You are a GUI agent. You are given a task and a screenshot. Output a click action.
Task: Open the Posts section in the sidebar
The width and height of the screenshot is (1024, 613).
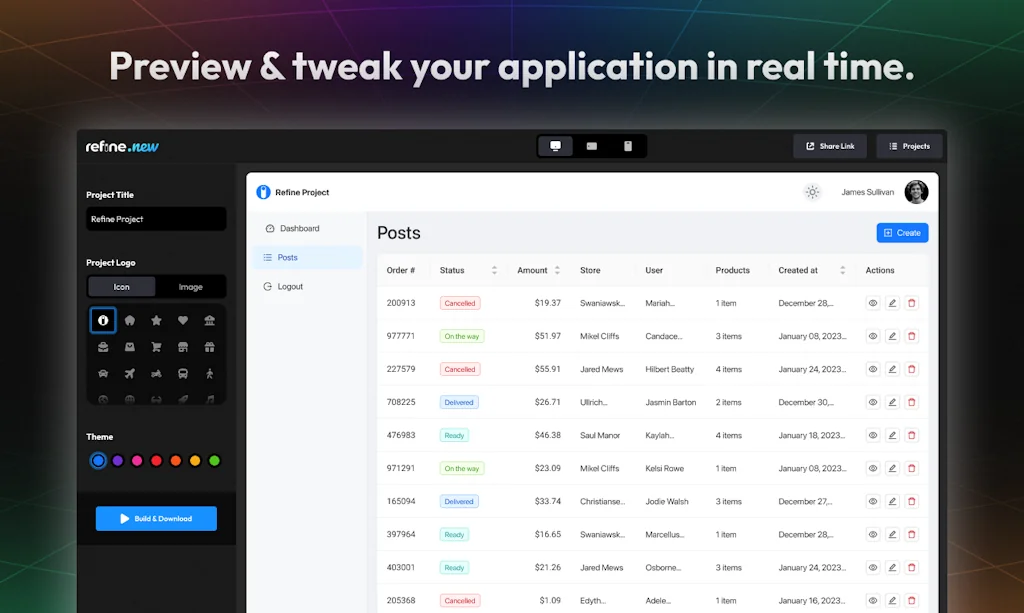click(295, 256)
